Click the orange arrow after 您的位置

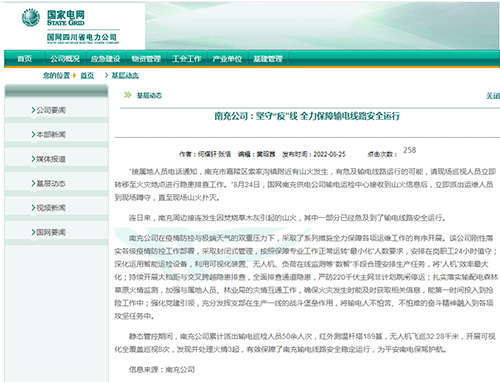pos(75,75)
